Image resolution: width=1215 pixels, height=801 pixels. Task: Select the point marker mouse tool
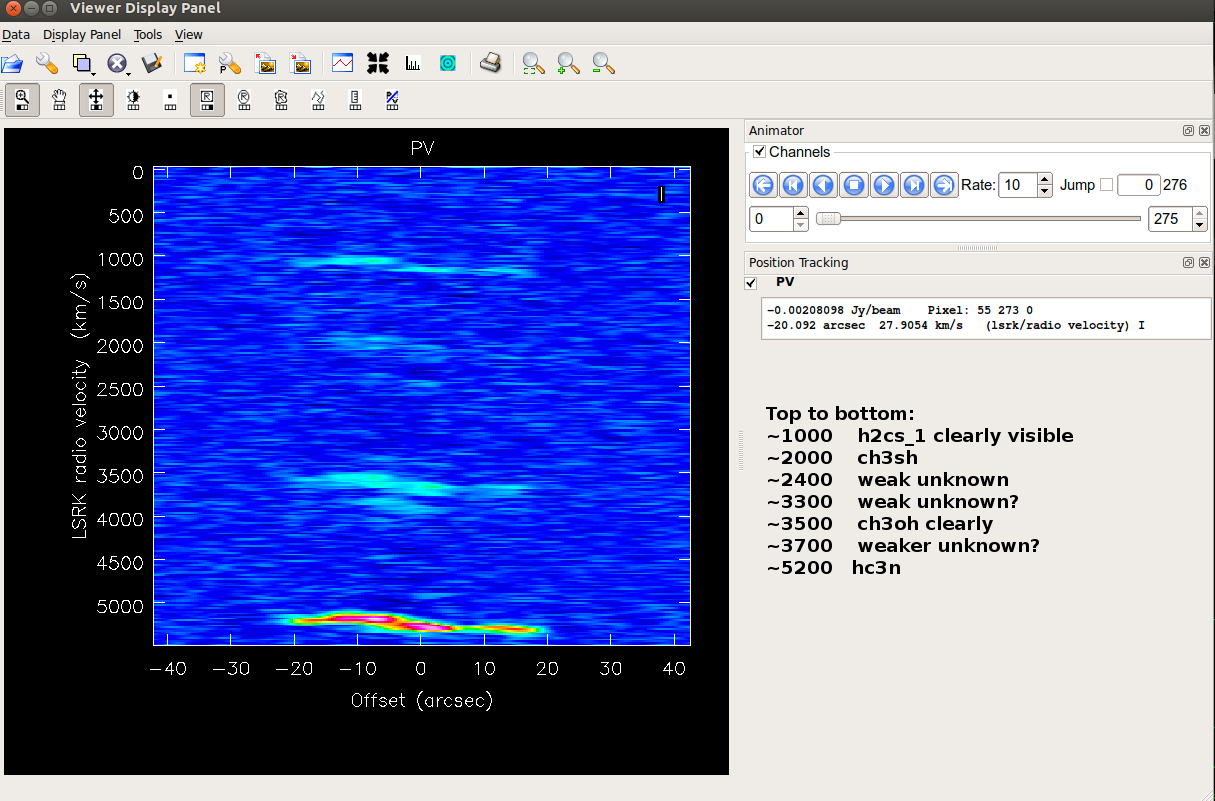[170, 100]
